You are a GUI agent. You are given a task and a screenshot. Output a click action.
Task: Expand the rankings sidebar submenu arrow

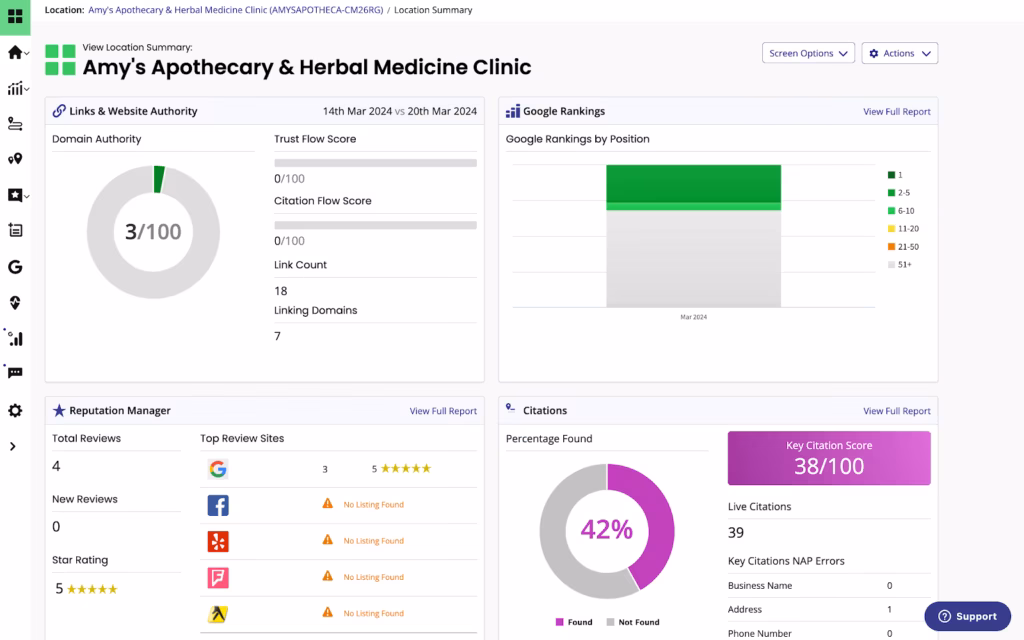[x=27, y=89]
